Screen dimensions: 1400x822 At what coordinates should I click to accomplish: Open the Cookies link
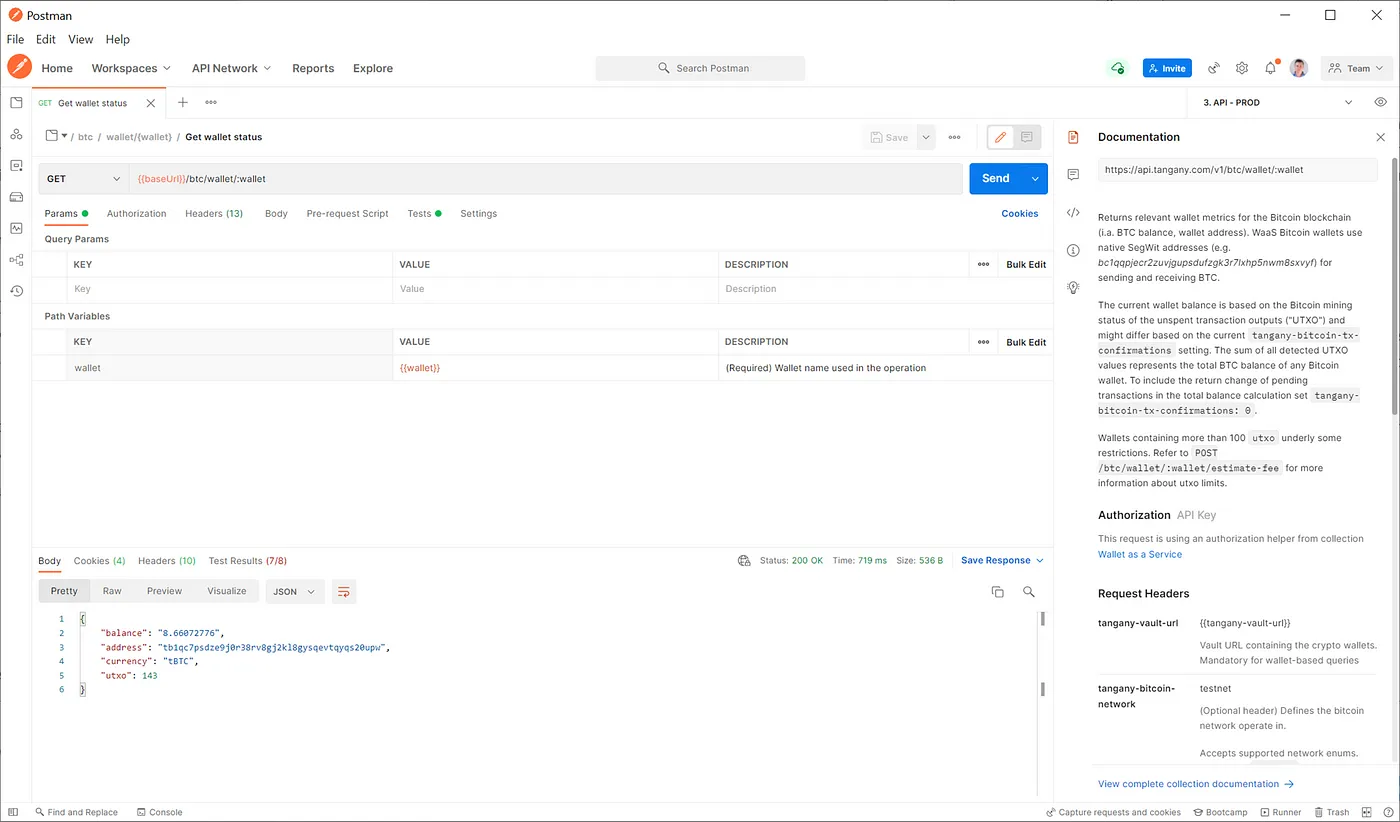(1020, 214)
